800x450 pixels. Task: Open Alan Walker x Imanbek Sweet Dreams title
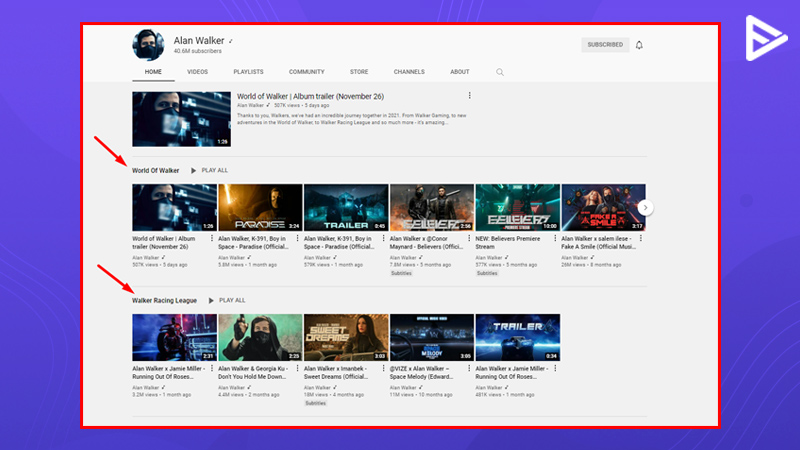[336, 372]
